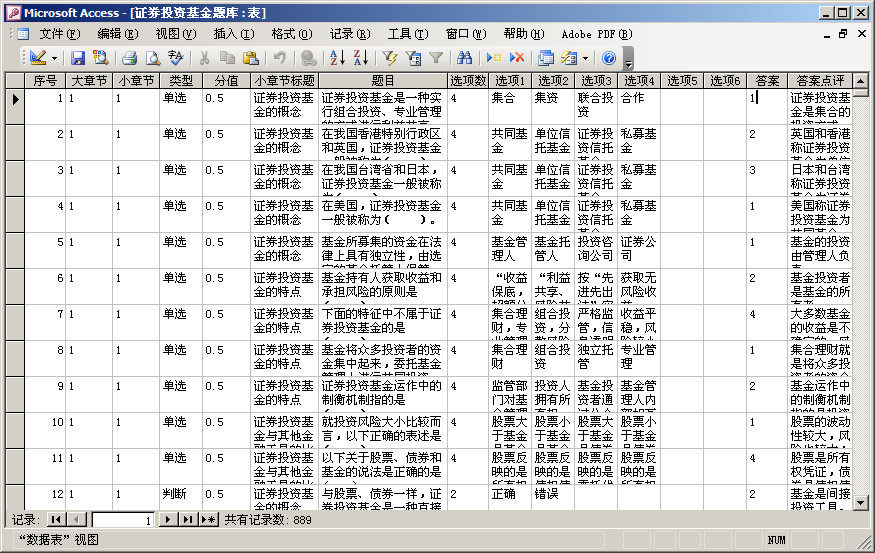Click the select-all corner box of datasheet

(x=15, y=81)
